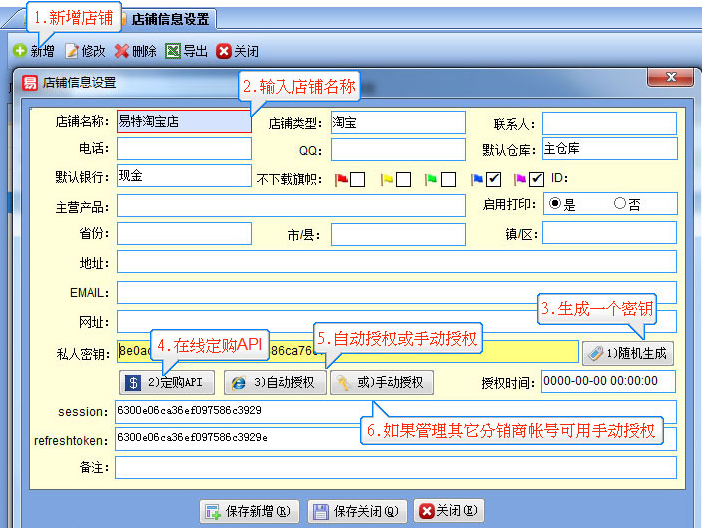Open the 默认银行 combo box showing 现金
This screenshot has width=702, height=528.
(184, 175)
